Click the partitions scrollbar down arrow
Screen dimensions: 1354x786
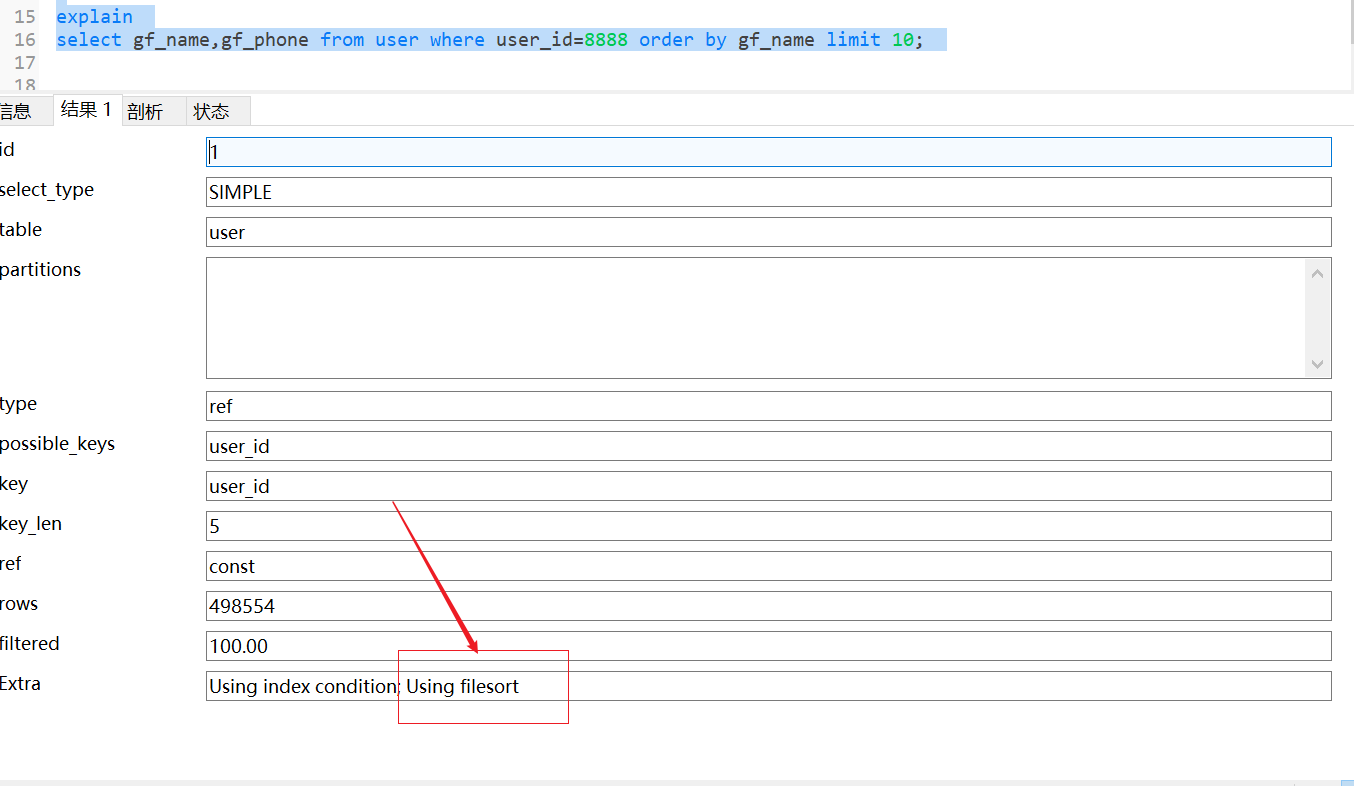[1317, 366]
